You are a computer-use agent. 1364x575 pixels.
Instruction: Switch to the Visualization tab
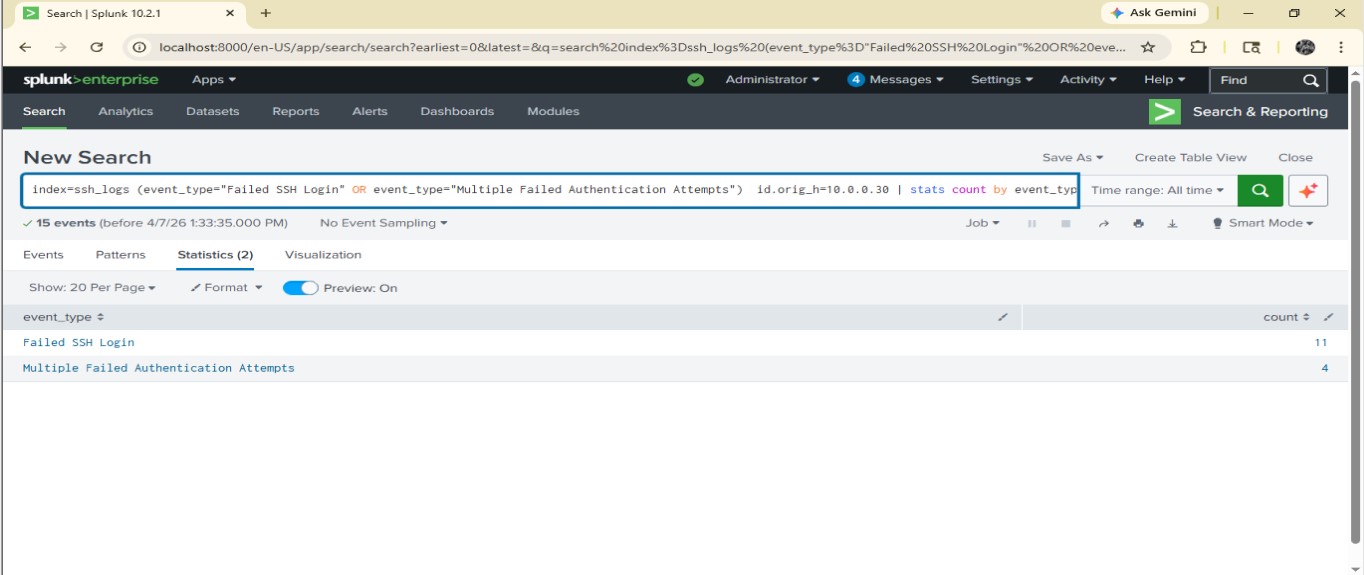click(323, 255)
